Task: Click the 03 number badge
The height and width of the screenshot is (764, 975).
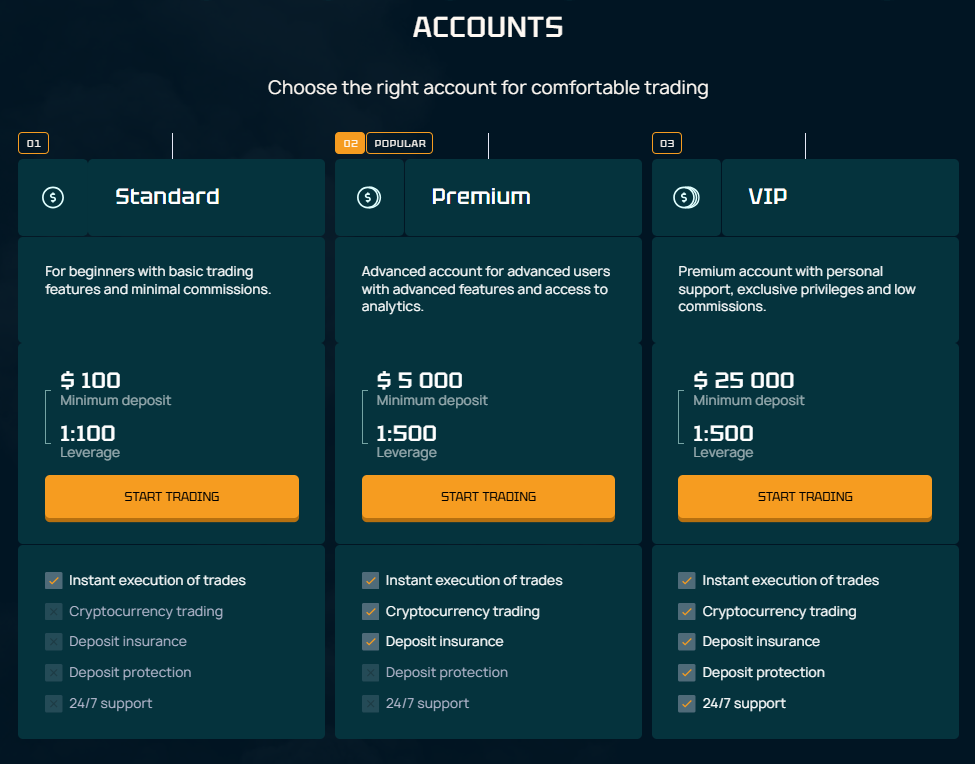Action: pos(667,144)
